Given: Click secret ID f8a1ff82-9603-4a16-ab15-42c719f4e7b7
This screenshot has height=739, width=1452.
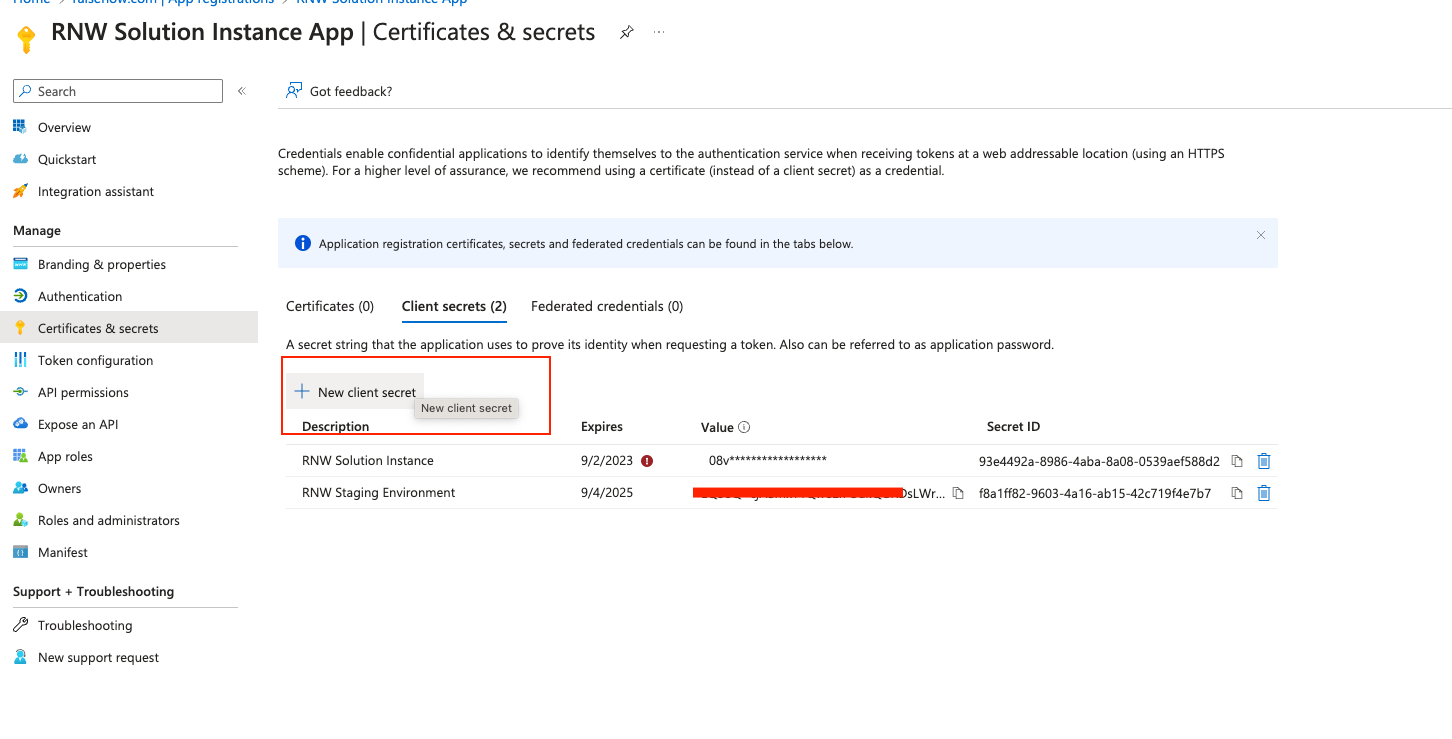Looking at the screenshot, I should point(1095,493).
